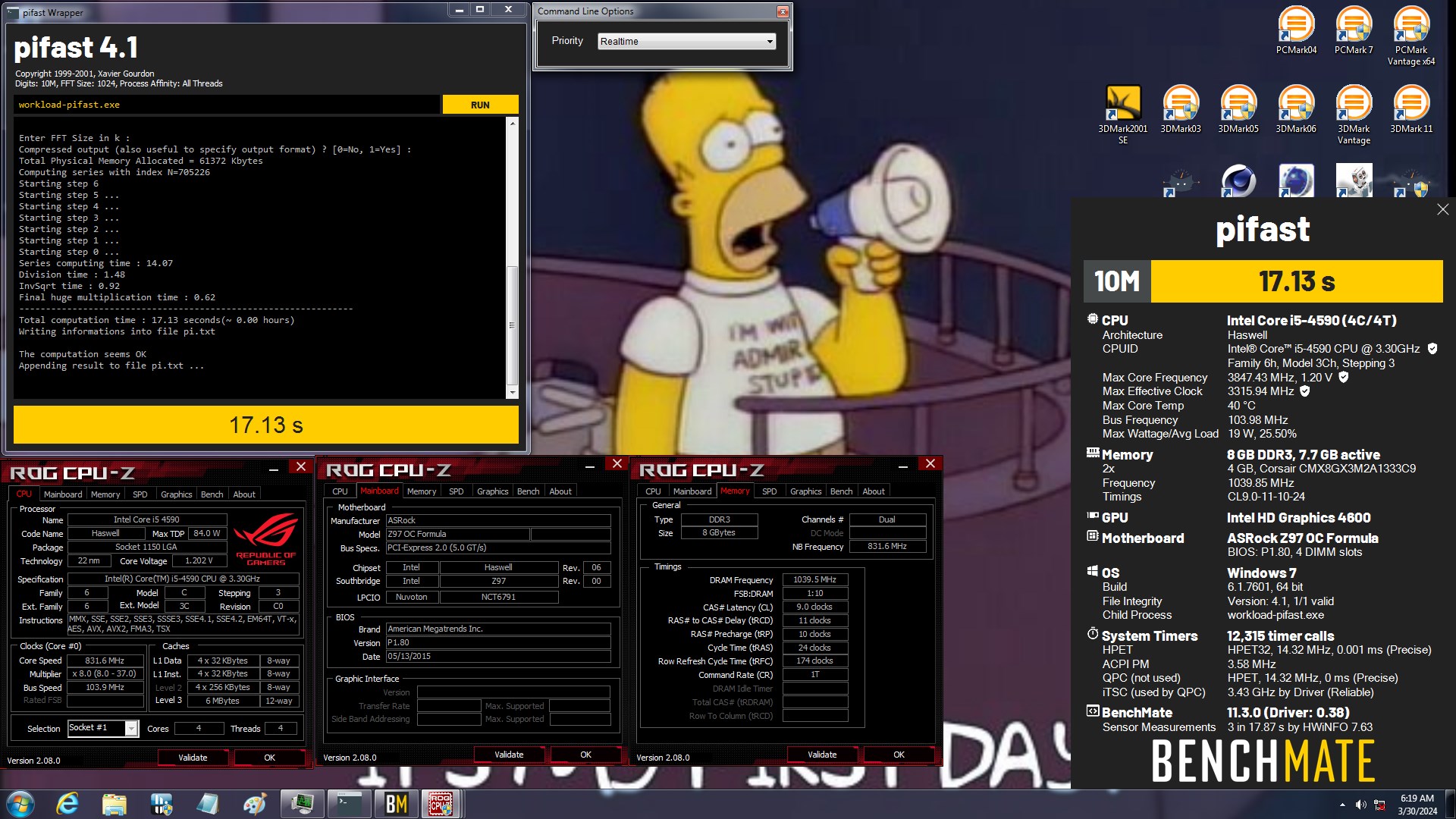Click the Core Voltage 1.202 V field
Viewport: 1456px width, 819px height.
(x=199, y=561)
